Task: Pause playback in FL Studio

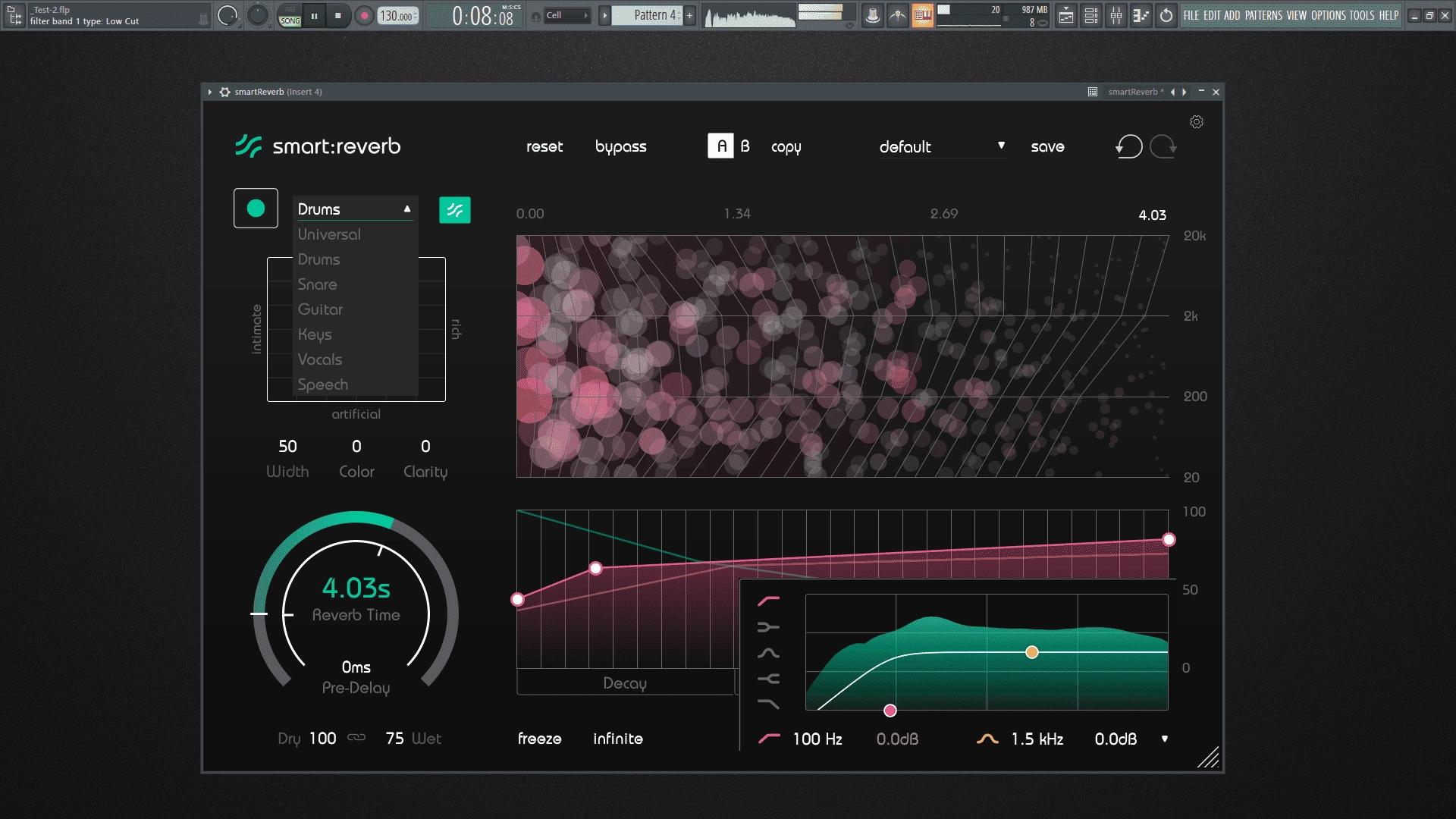Action: coord(314,15)
